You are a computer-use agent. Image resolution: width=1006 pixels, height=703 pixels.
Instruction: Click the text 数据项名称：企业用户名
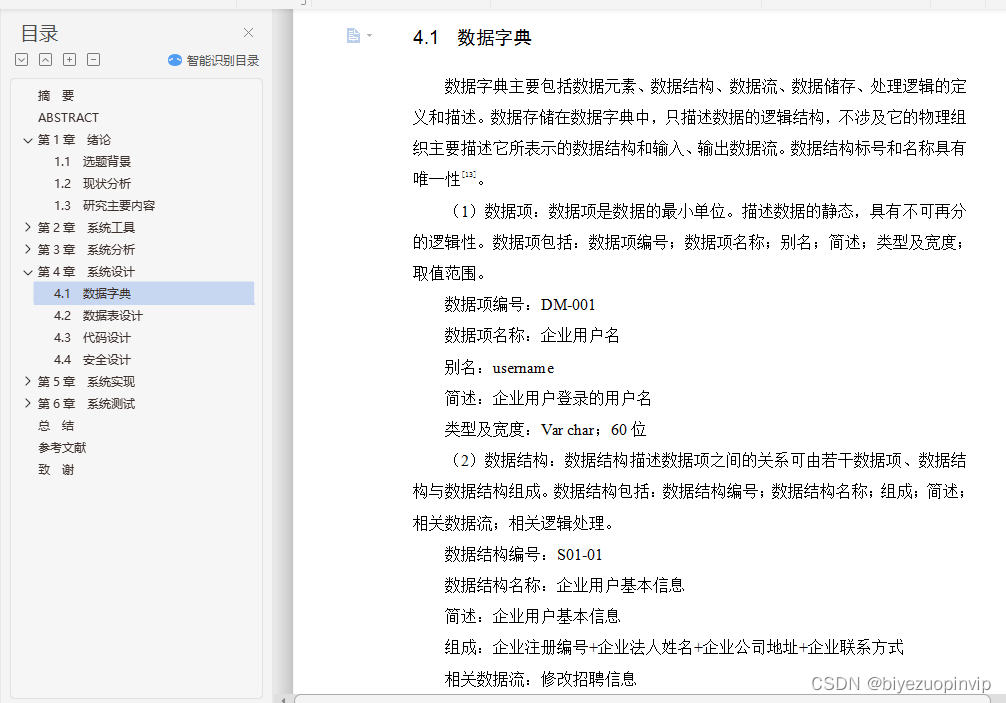[532, 335]
